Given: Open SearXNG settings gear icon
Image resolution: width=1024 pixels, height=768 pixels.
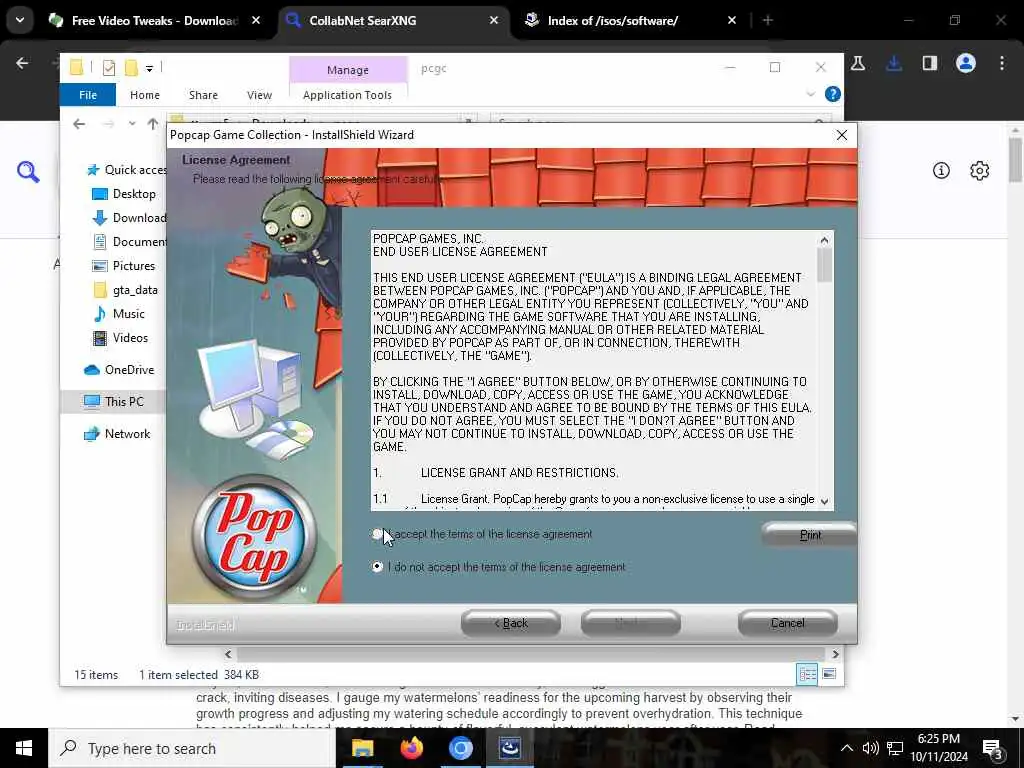Looking at the screenshot, I should click(x=980, y=171).
